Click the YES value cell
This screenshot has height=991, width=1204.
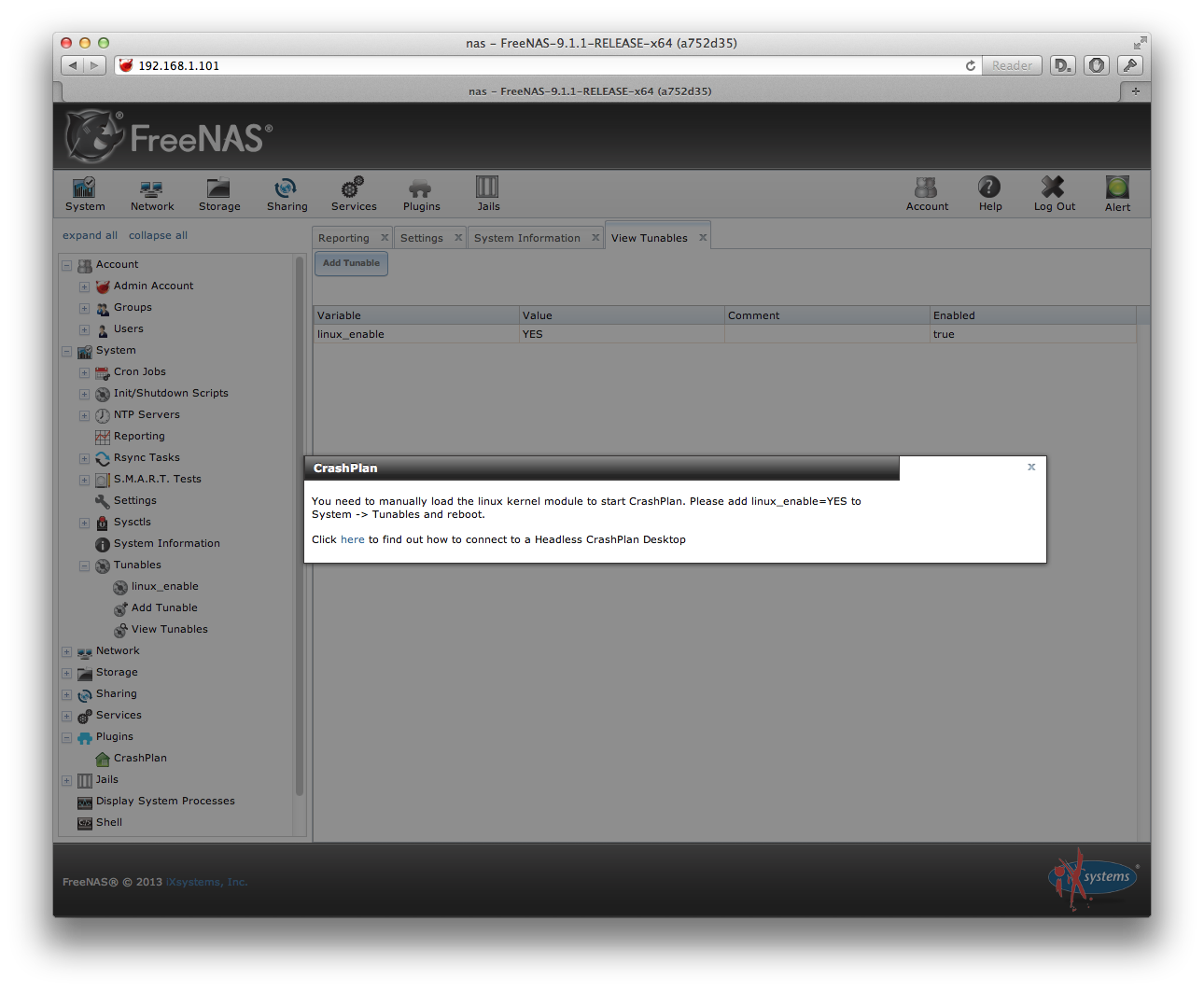coord(622,334)
